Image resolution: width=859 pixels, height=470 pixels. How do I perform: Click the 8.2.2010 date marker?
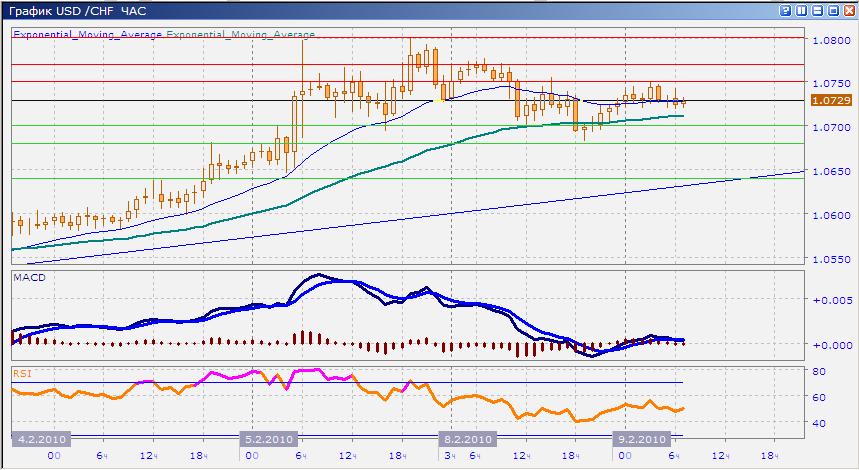(467, 439)
